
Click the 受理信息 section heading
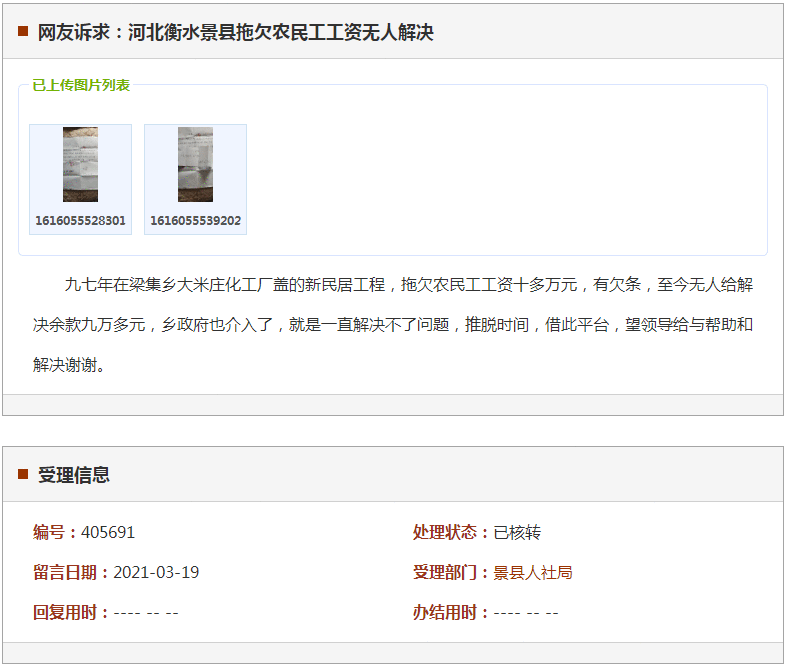coord(74,475)
